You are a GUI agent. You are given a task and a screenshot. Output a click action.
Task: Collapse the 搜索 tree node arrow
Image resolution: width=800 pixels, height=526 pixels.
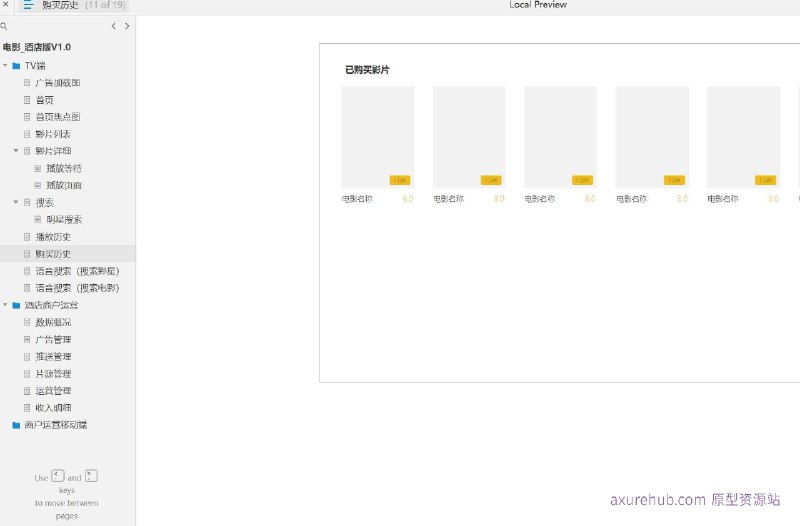16,203
